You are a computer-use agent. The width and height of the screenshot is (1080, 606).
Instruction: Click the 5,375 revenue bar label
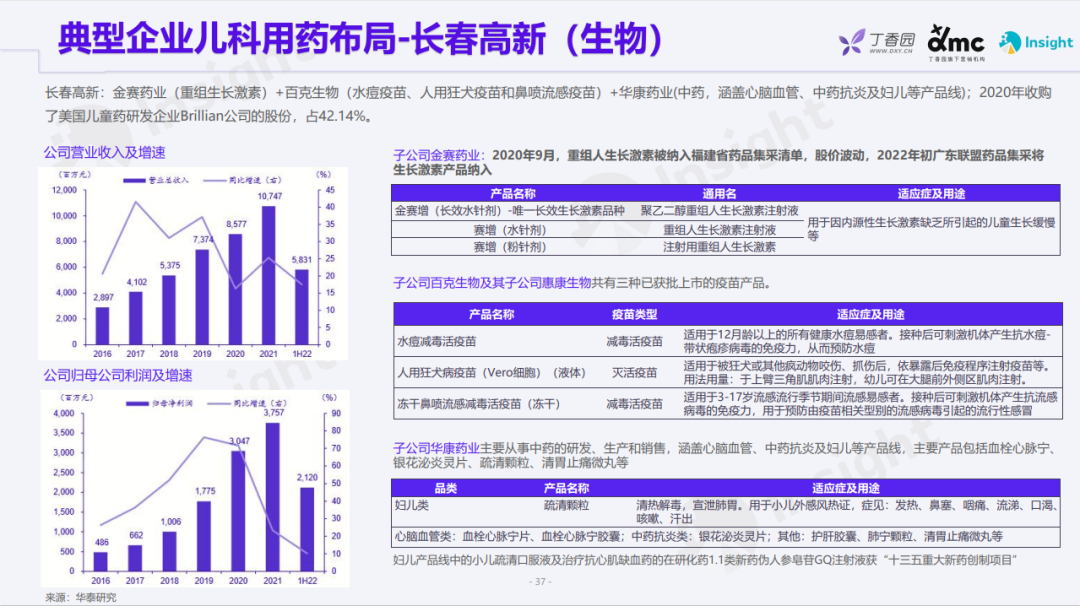[169, 265]
